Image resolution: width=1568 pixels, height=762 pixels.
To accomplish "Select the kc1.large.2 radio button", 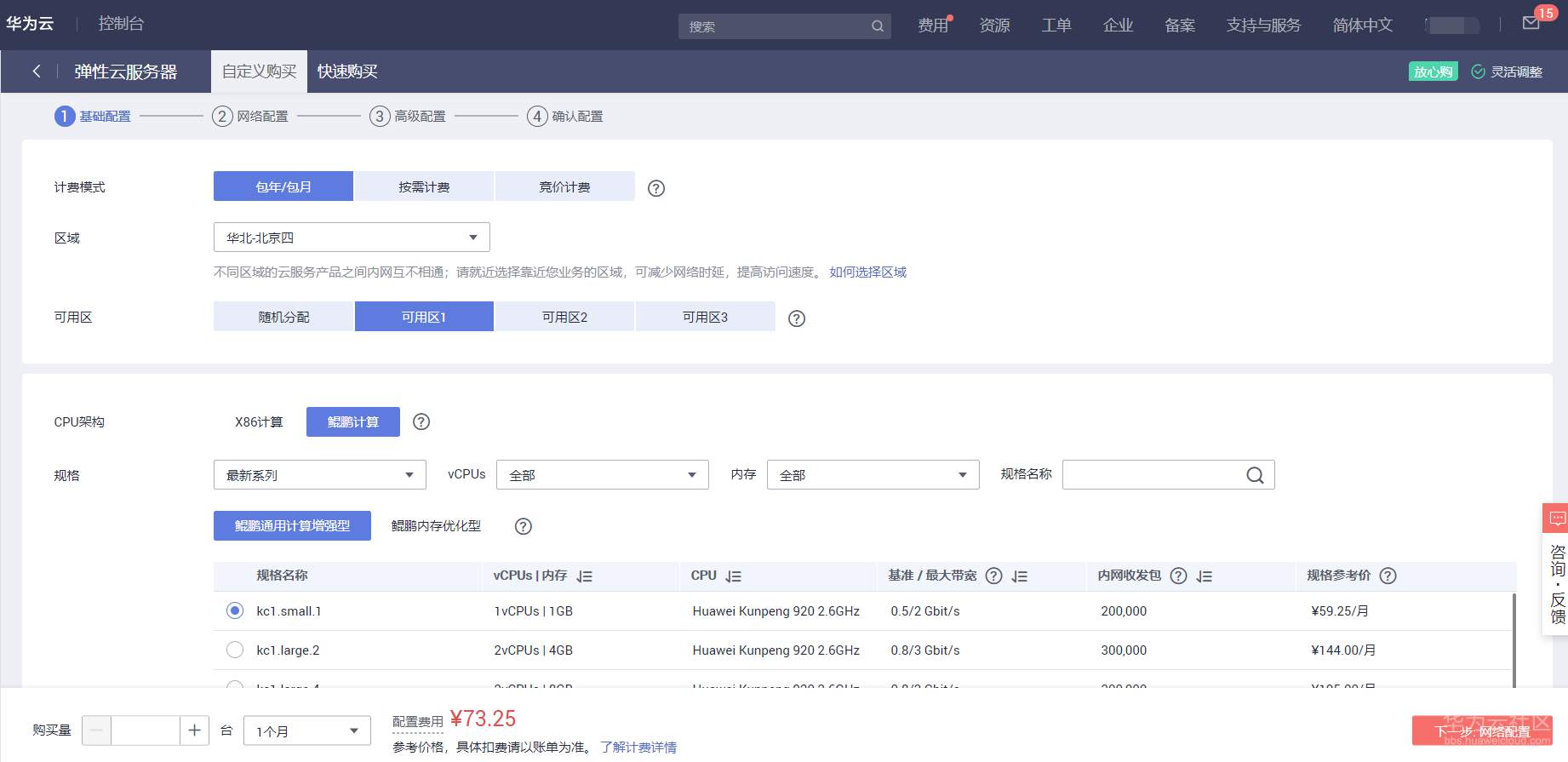I will [235, 650].
